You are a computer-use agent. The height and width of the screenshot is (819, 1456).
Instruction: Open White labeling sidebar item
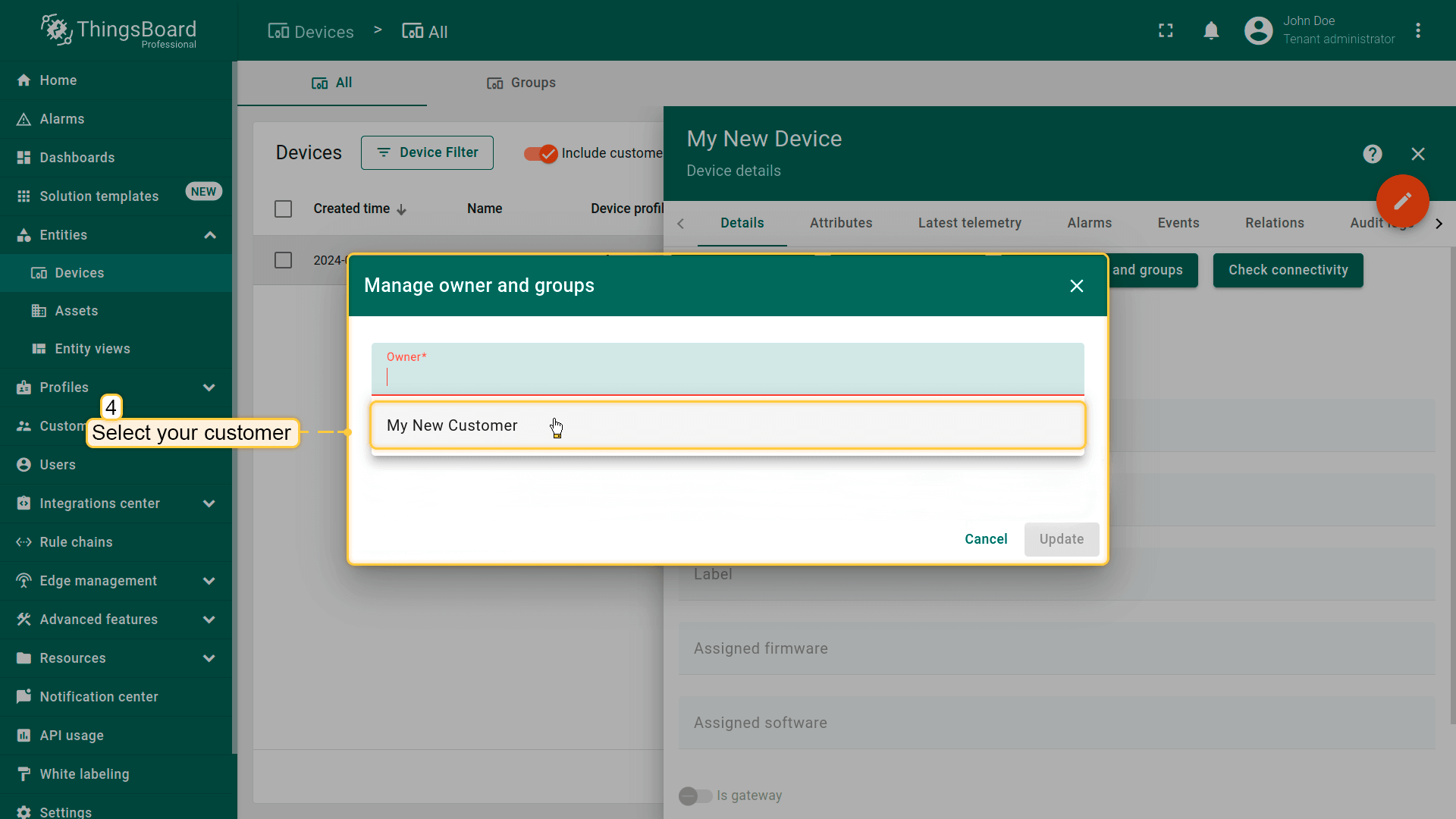click(x=84, y=774)
